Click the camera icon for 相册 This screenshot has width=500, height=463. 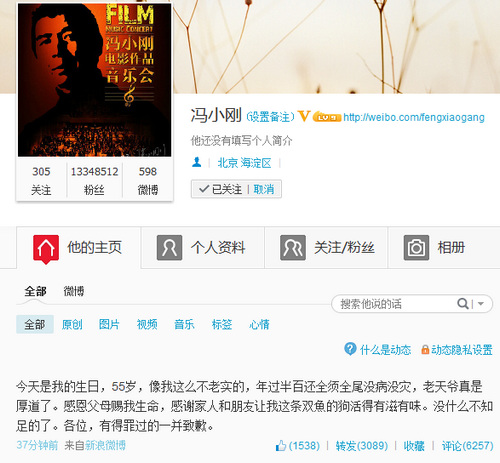click(416, 248)
